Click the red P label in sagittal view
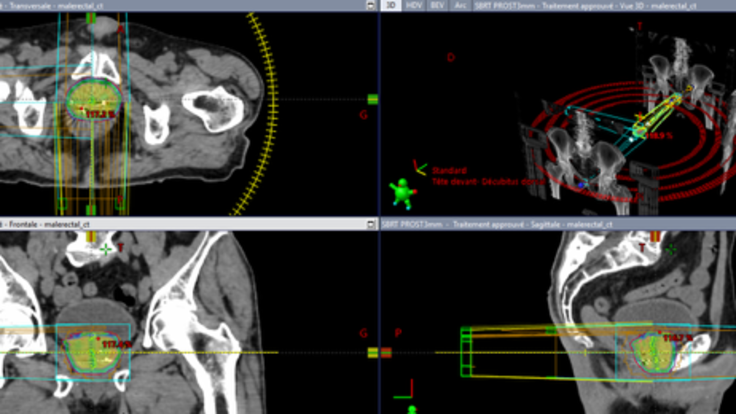 [398, 333]
